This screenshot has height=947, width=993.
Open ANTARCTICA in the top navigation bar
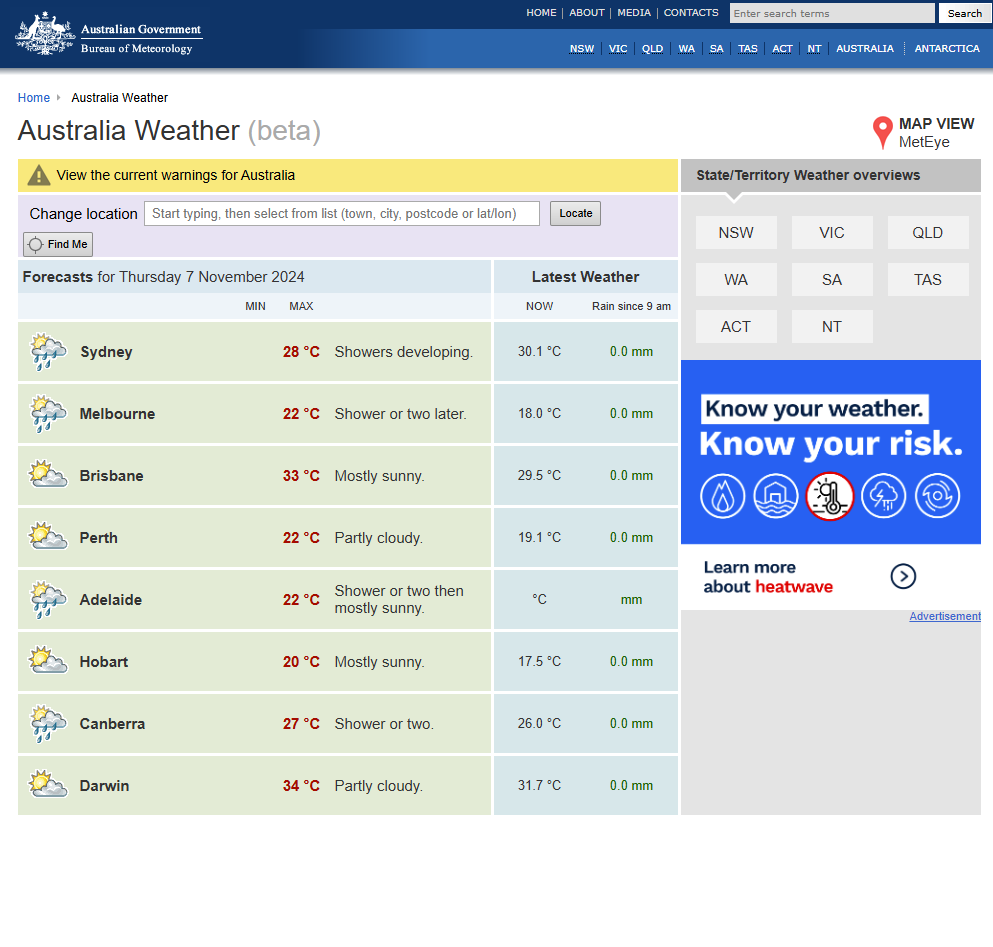[946, 49]
